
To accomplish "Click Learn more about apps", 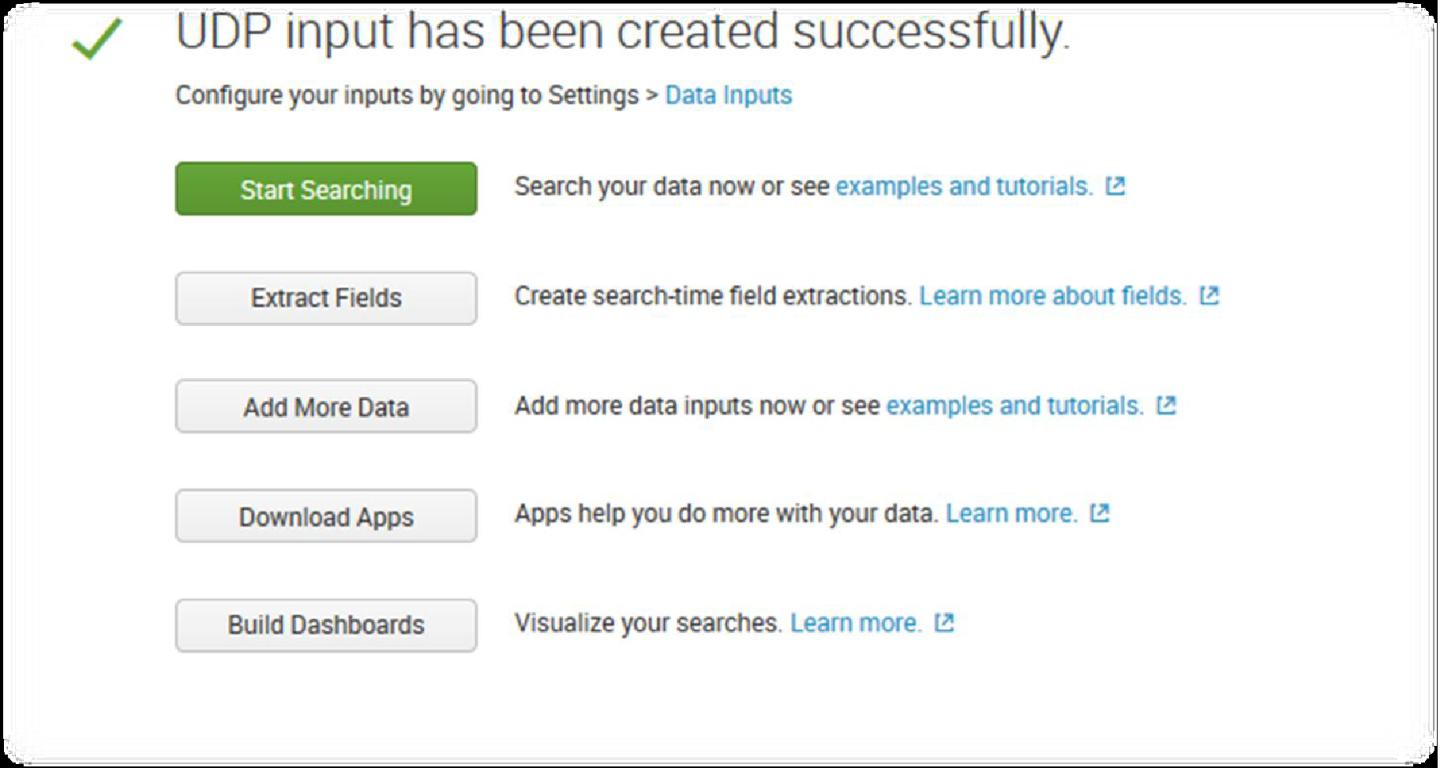I will [1010, 513].
